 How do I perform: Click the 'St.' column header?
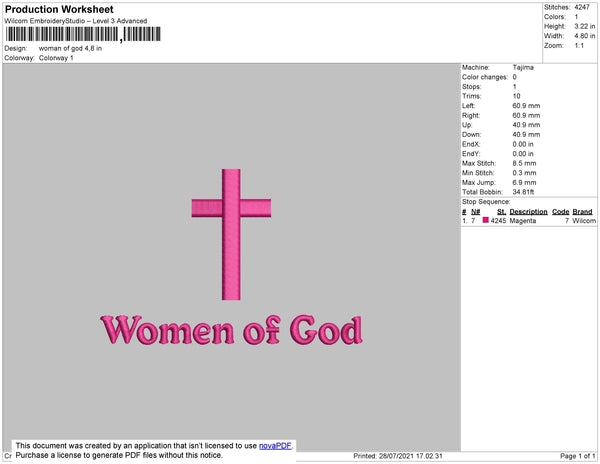[501, 212]
